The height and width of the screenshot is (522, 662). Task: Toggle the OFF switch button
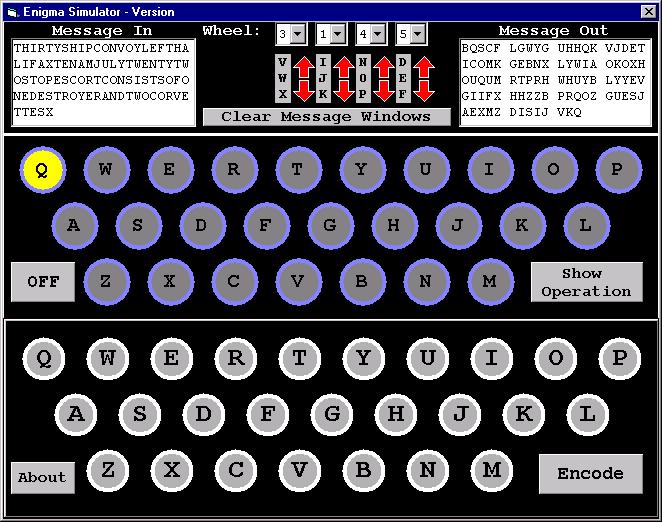(43, 281)
